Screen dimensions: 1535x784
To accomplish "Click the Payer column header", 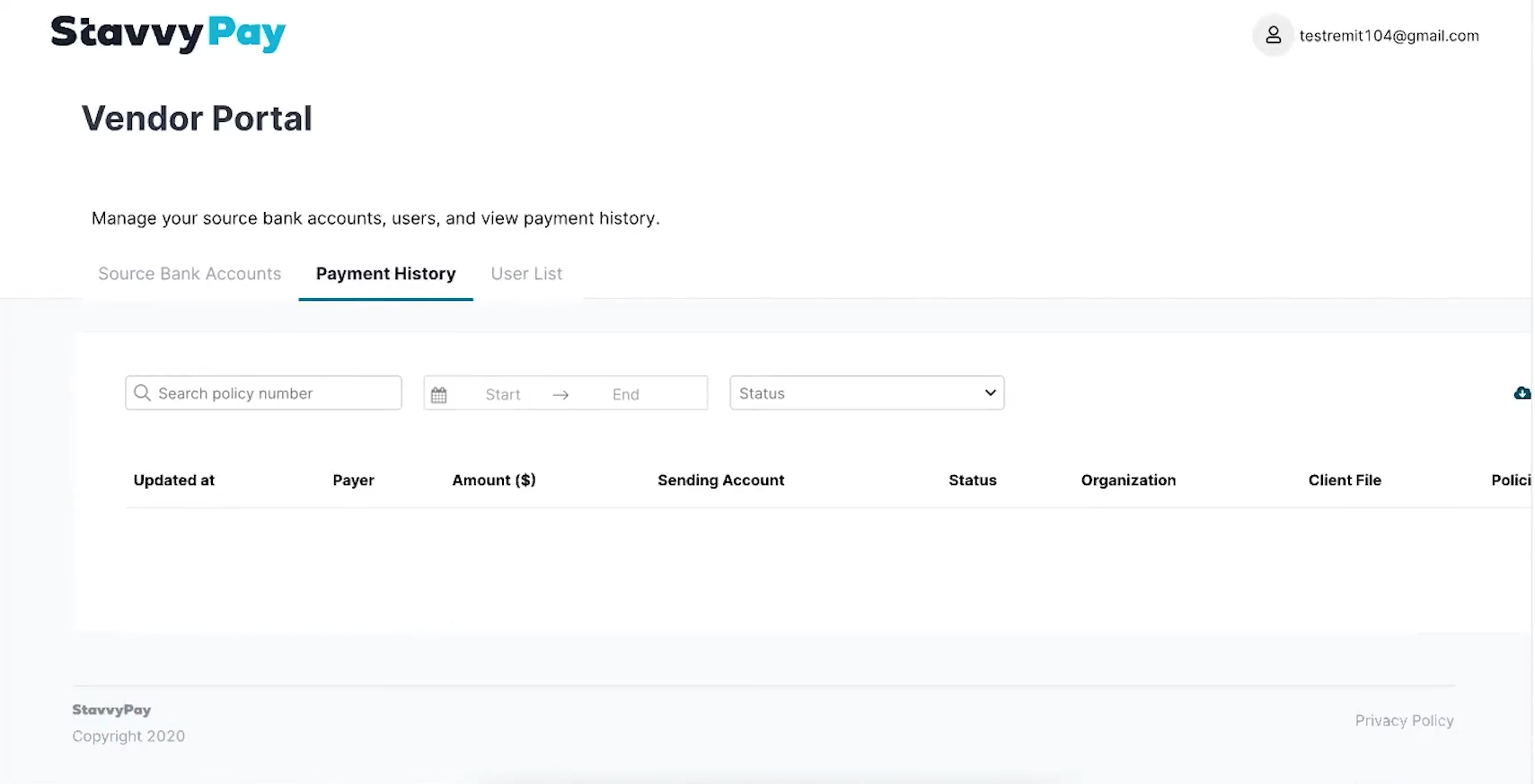I will pyautogui.click(x=354, y=480).
